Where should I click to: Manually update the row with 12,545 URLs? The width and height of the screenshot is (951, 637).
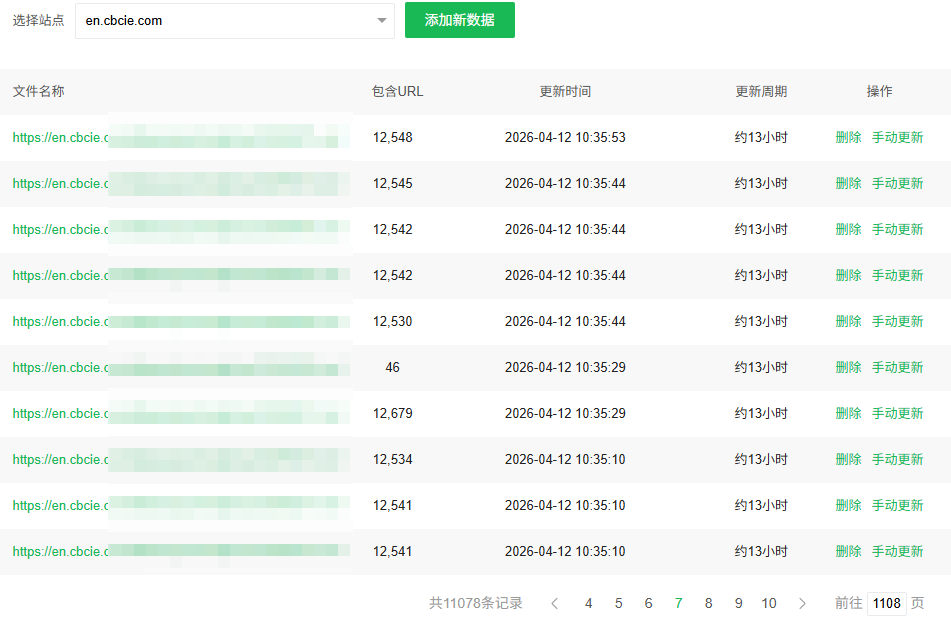[x=898, y=184]
